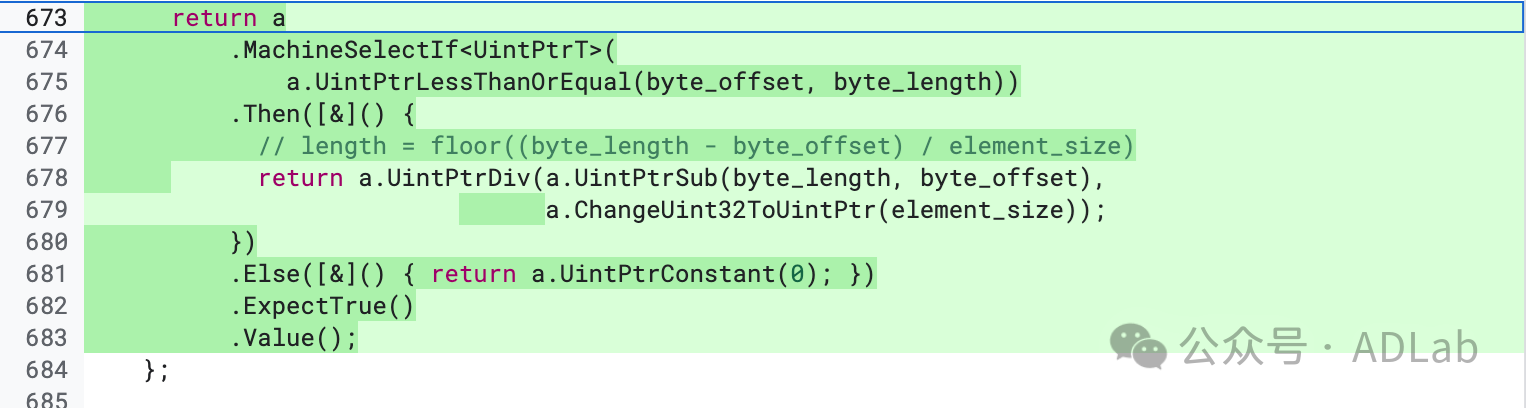Screen dimensions: 1526x408
Task: Click line number 682
Action: [40, 306]
